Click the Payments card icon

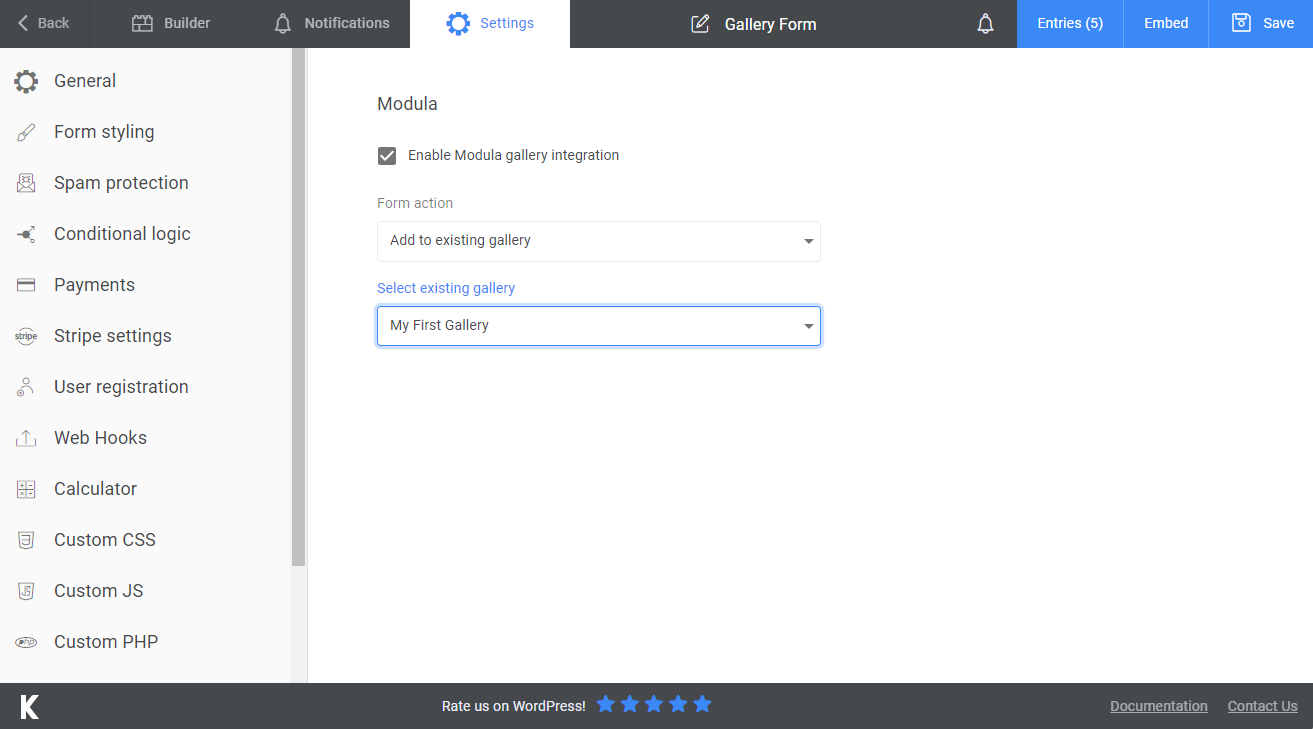26,285
